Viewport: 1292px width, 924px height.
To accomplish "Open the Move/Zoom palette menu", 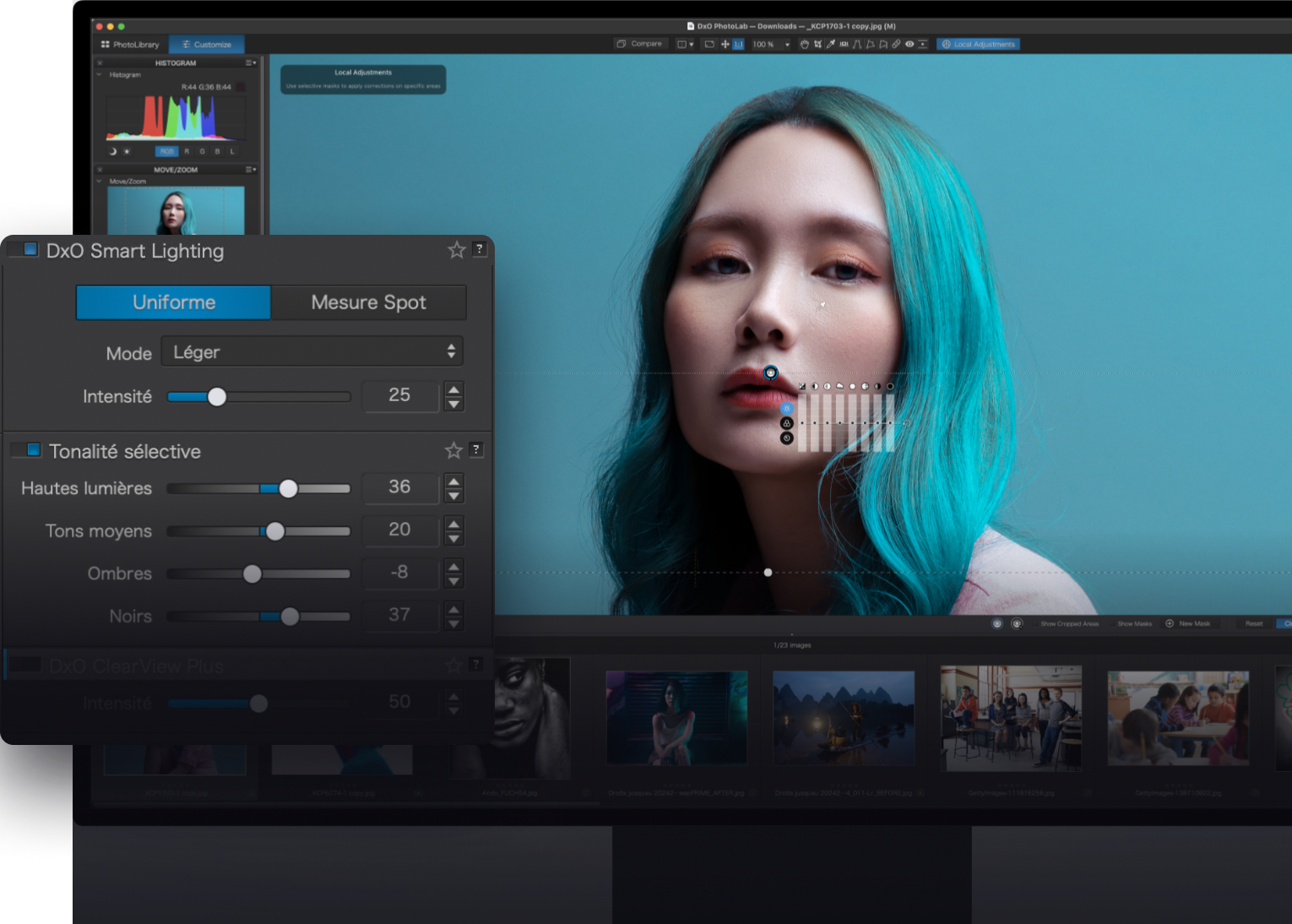I will pos(251,169).
